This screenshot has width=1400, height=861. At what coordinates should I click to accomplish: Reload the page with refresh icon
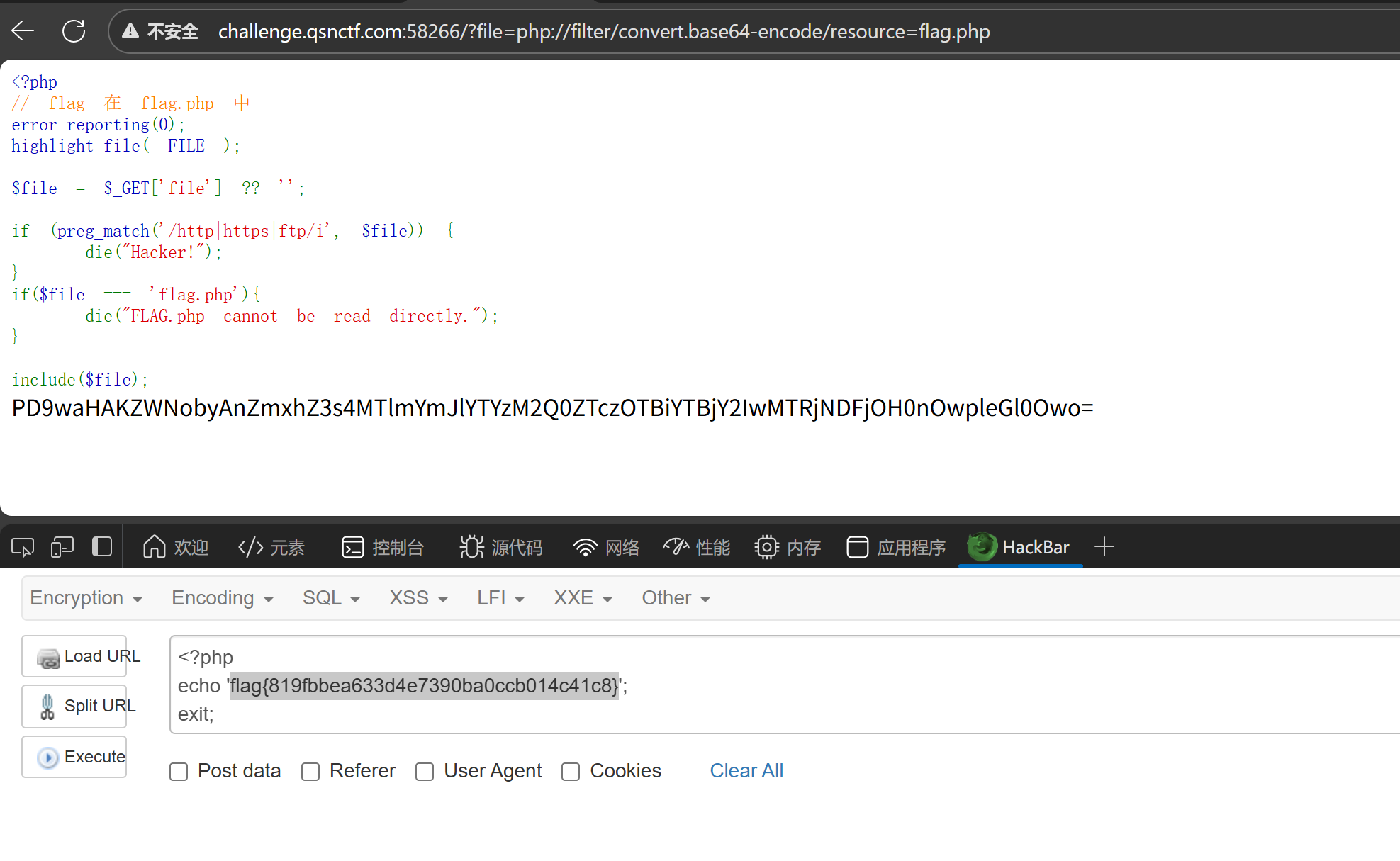click(74, 31)
